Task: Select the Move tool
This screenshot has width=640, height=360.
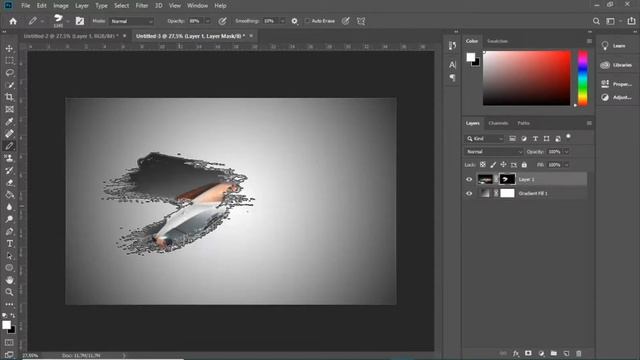Action: (9, 49)
